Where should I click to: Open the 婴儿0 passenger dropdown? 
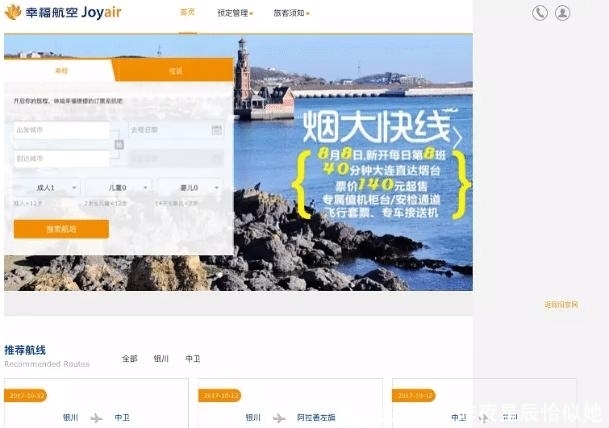pyautogui.click(x=190, y=188)
